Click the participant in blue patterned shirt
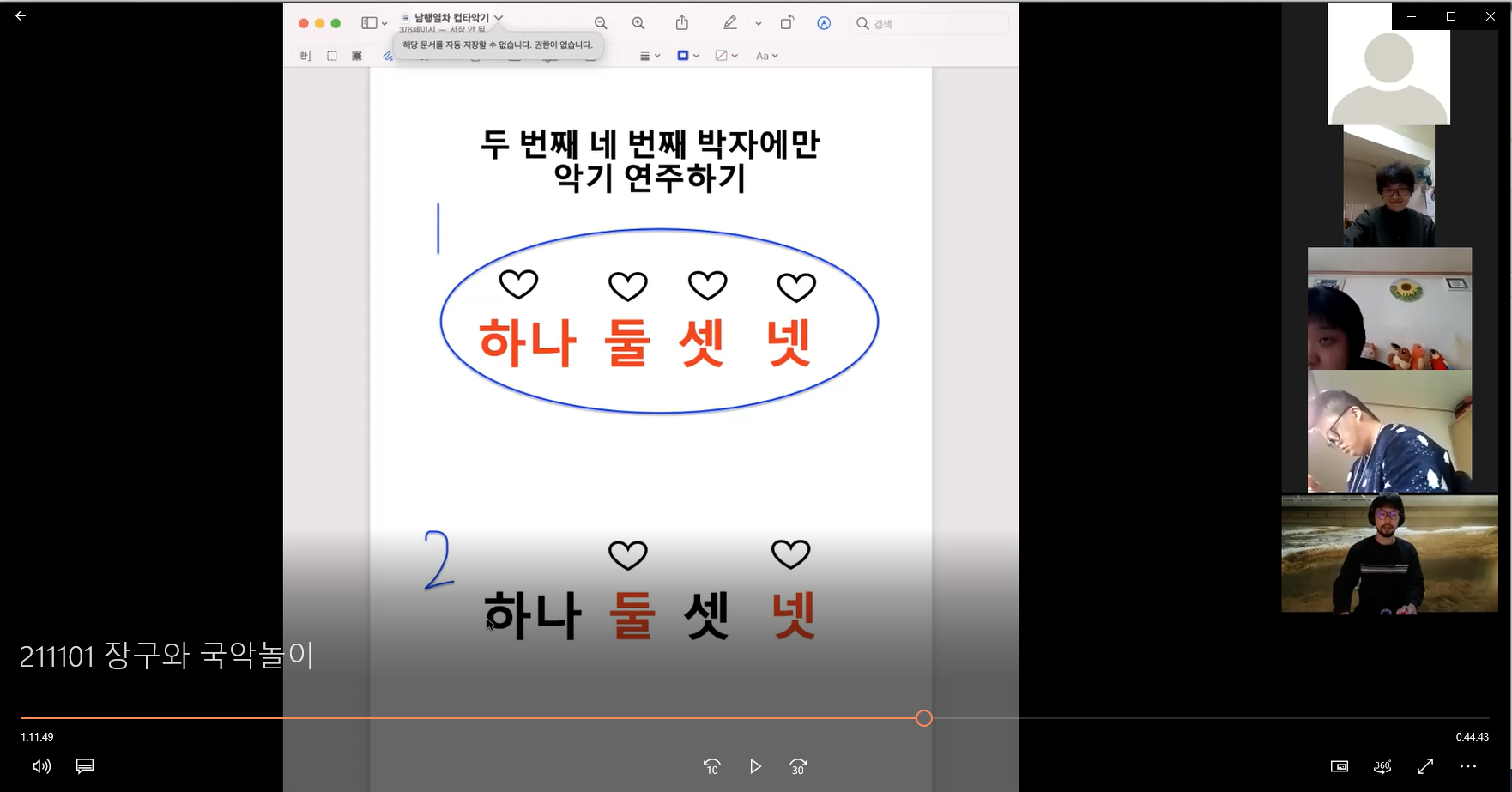This screenshot has width=1512, height=792. click(x=1389, y=431)
